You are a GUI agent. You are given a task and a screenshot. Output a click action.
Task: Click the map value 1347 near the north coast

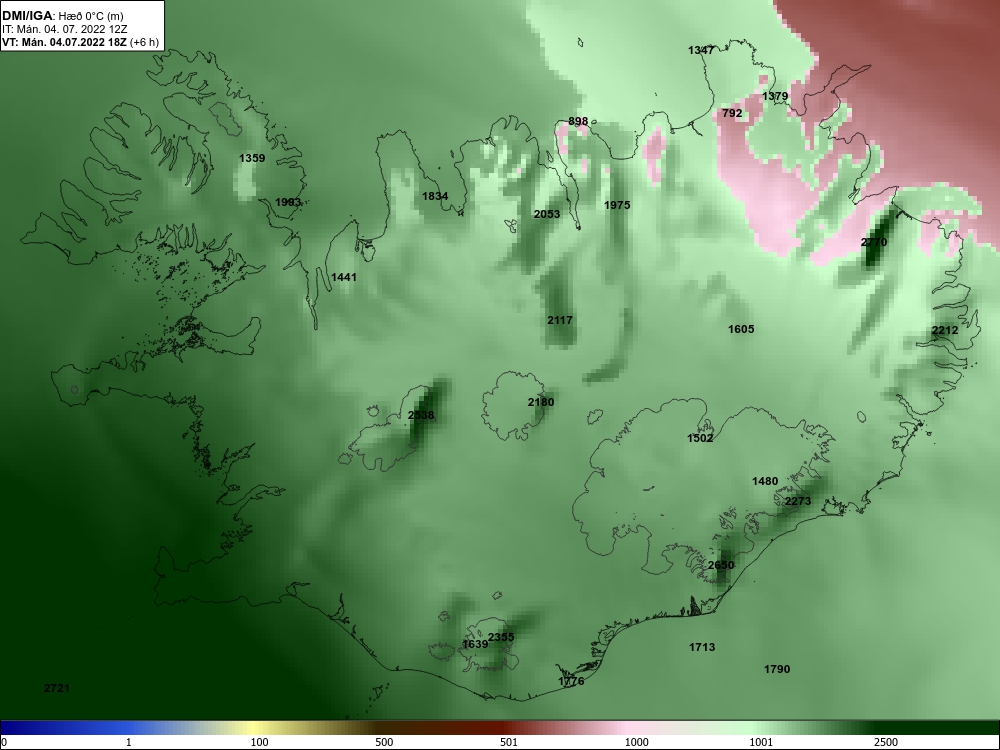(701, 50)
